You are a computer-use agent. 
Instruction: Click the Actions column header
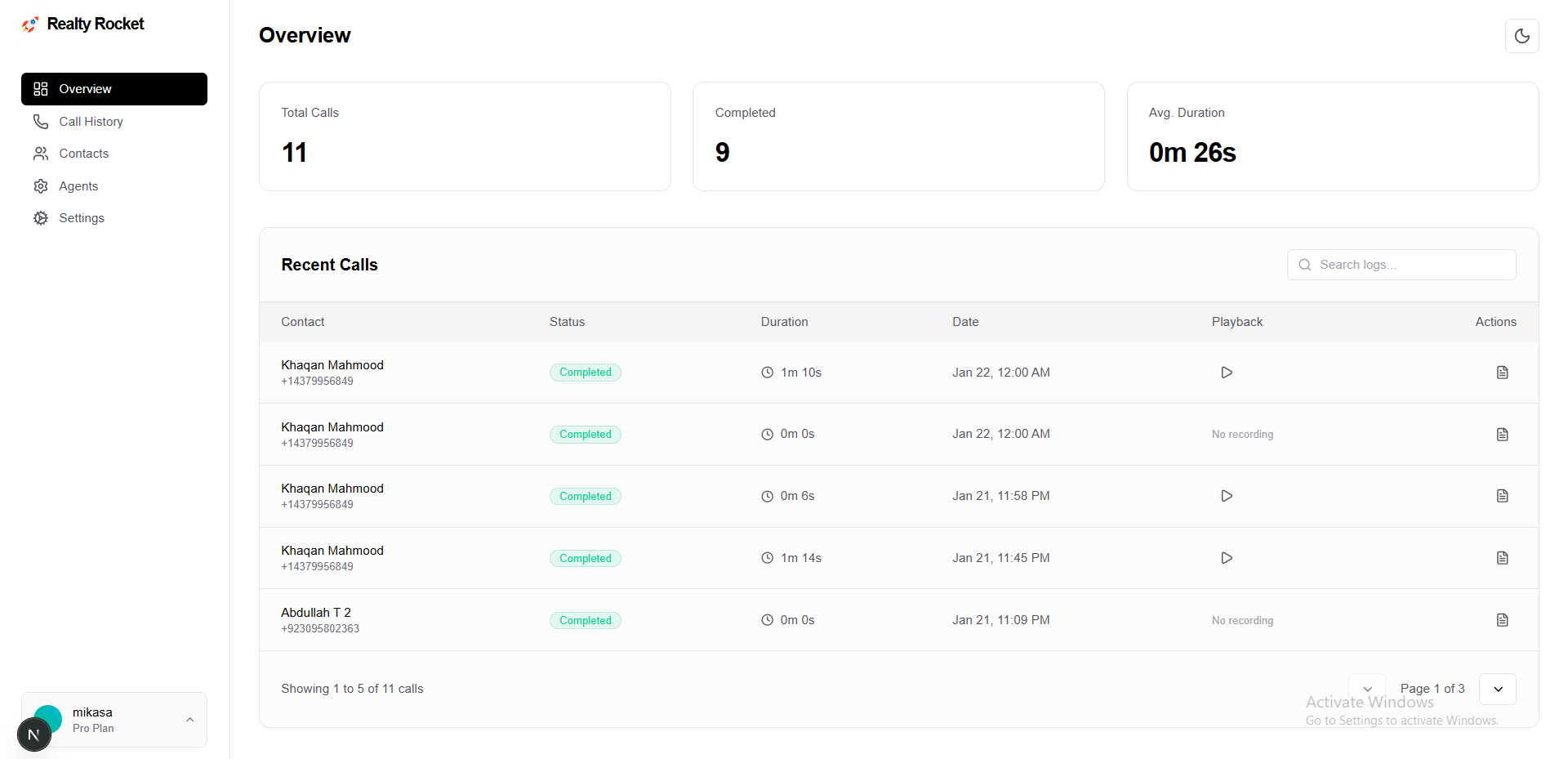coord(1496,322)
